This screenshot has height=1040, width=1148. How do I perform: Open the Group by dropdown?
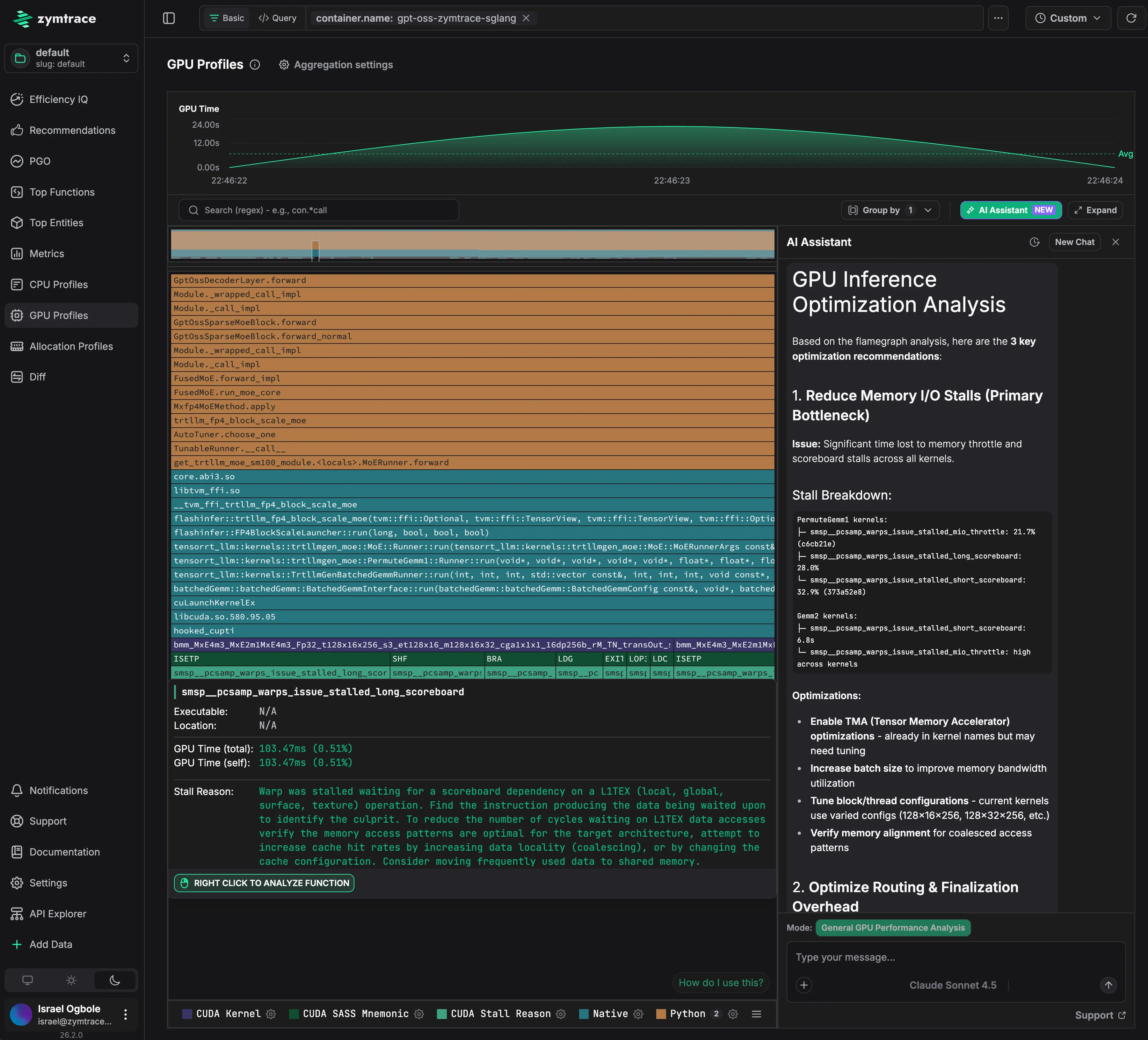[890, 210]
